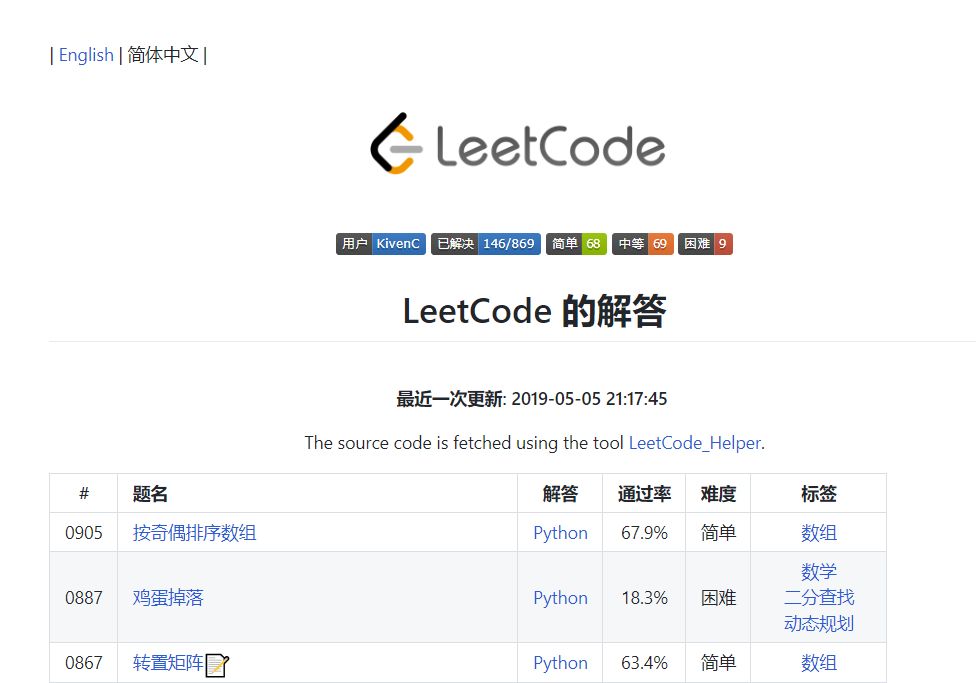
Task: Click the 简单 68 badge
Action: 576,244
